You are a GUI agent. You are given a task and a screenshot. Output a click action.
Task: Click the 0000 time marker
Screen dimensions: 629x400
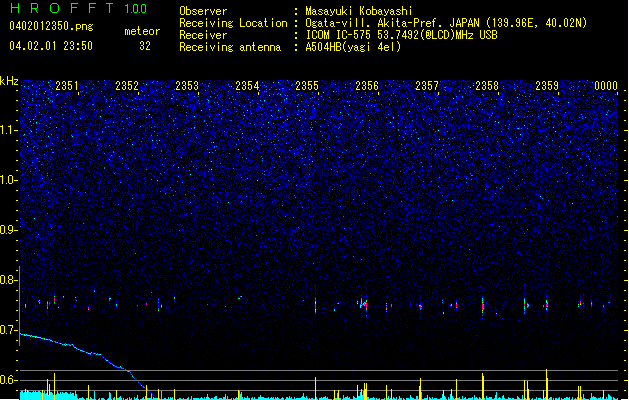click(x=606, y=86)
